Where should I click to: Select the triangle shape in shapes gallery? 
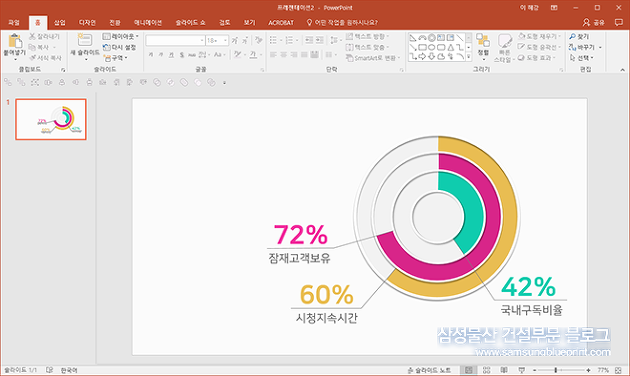tap(450, 47)
